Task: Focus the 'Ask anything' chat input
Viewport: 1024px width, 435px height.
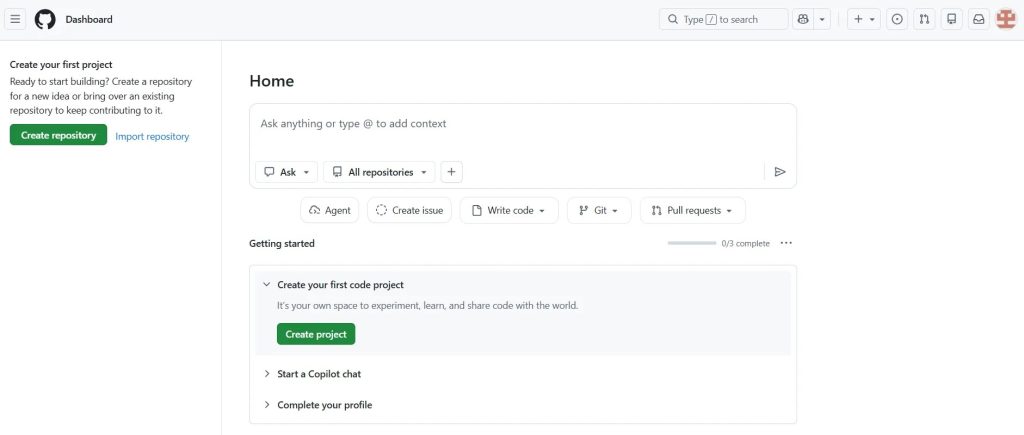Action: 522,123
